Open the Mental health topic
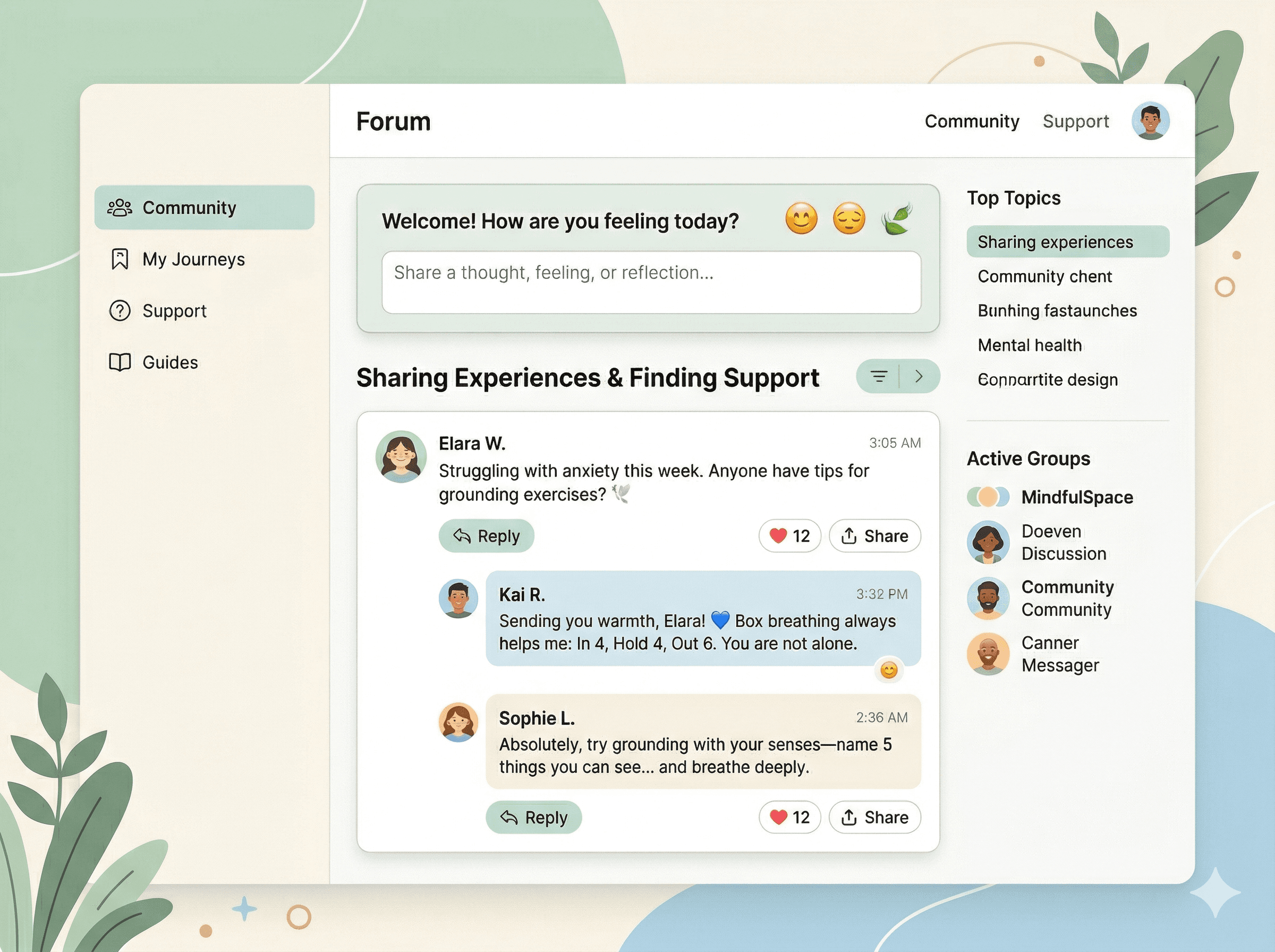The width and height of the screenshot is (1275, 952). pos(1029,345)
